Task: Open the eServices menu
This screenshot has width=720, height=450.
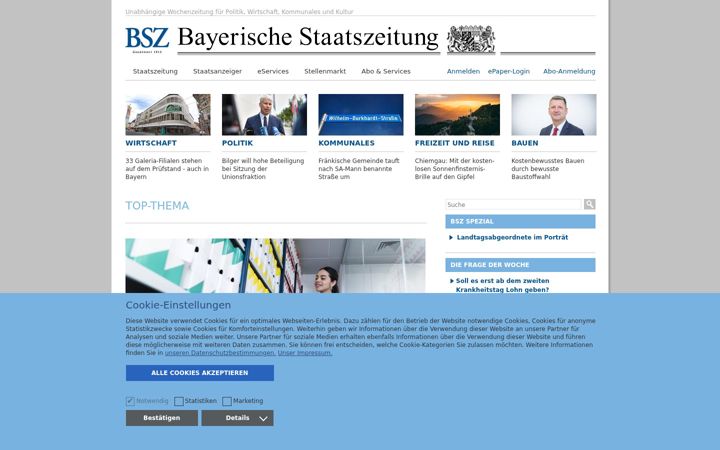Action: click(273, 71)
